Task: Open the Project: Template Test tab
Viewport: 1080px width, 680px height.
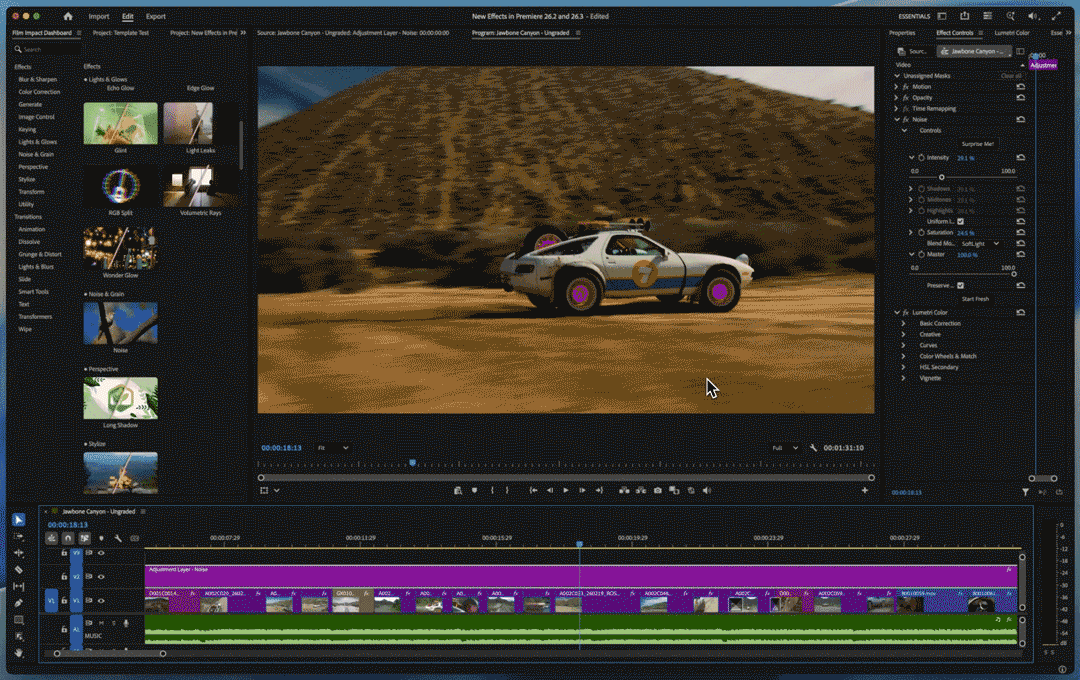Action: 121,32
